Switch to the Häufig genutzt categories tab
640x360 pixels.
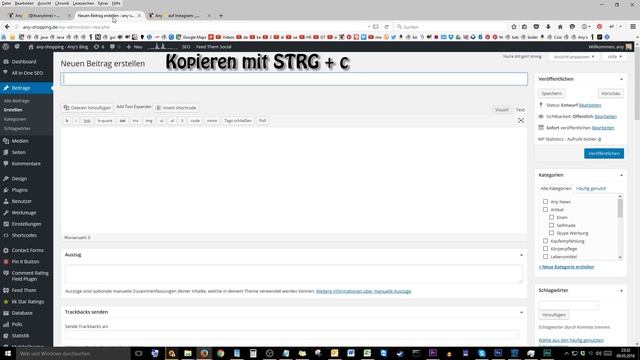(591, 189)
